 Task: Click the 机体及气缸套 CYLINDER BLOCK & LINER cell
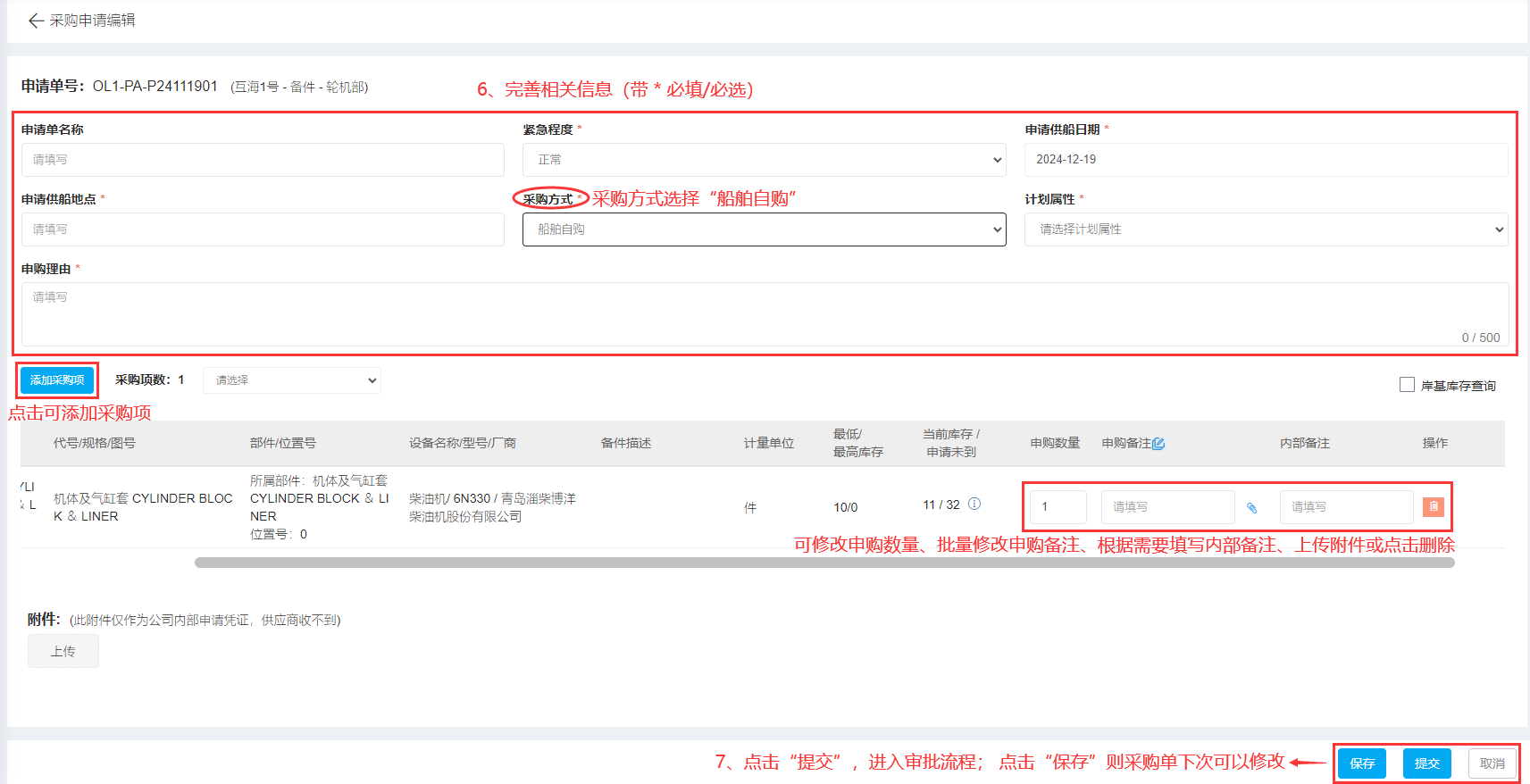coord(143,507)
